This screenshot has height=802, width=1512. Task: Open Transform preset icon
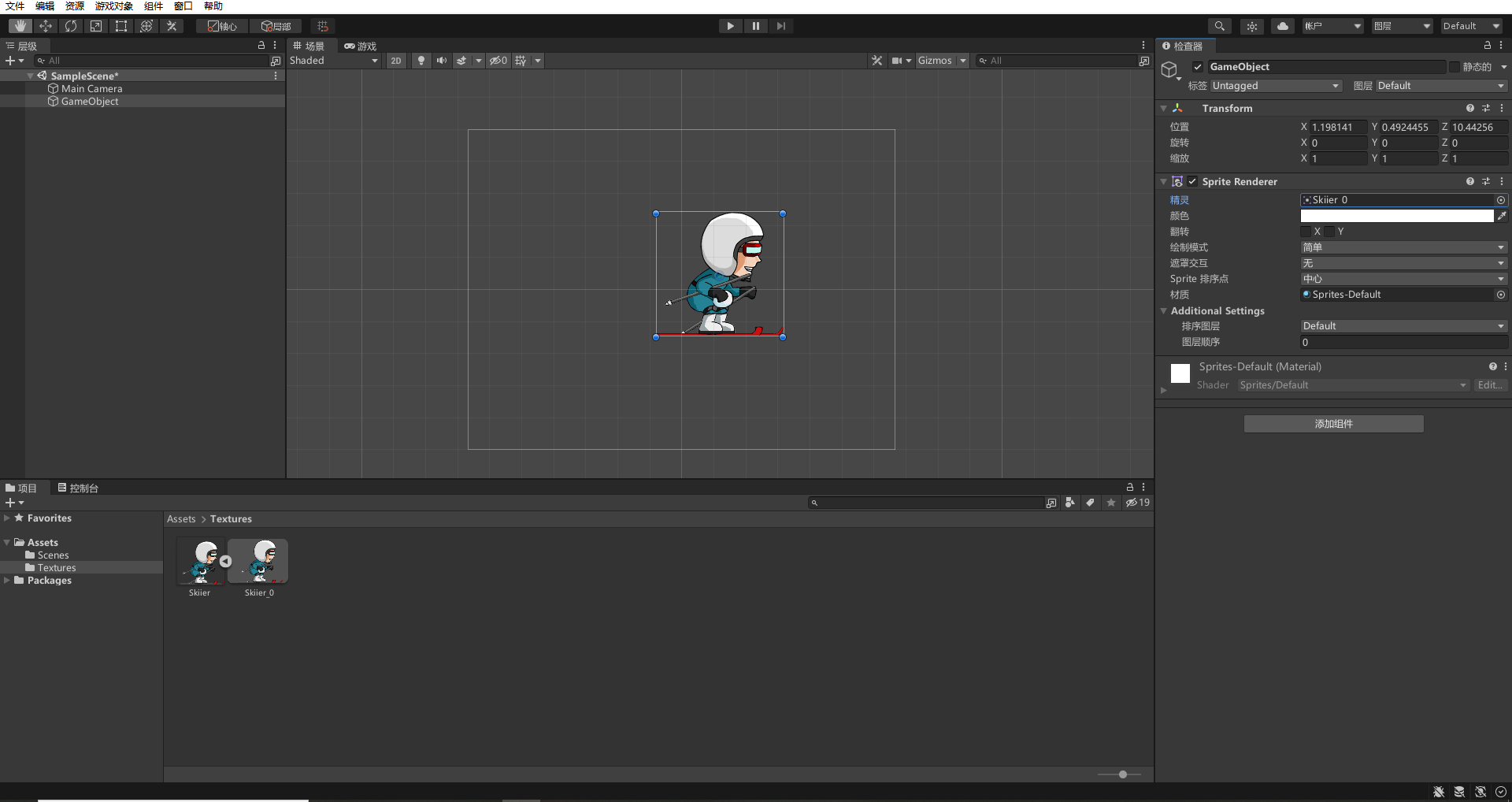click(1486, 109)
